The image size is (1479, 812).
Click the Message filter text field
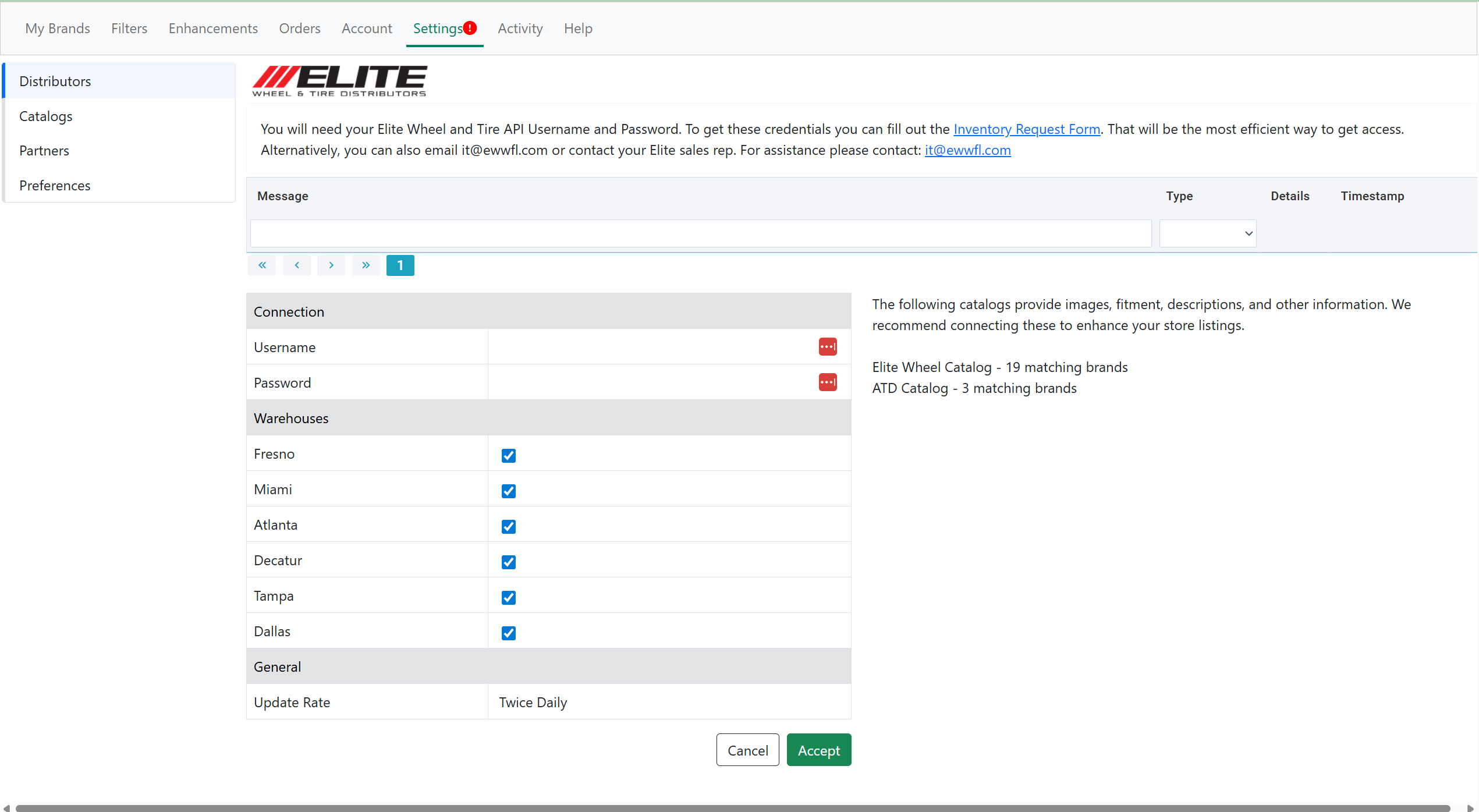(700, 233)
